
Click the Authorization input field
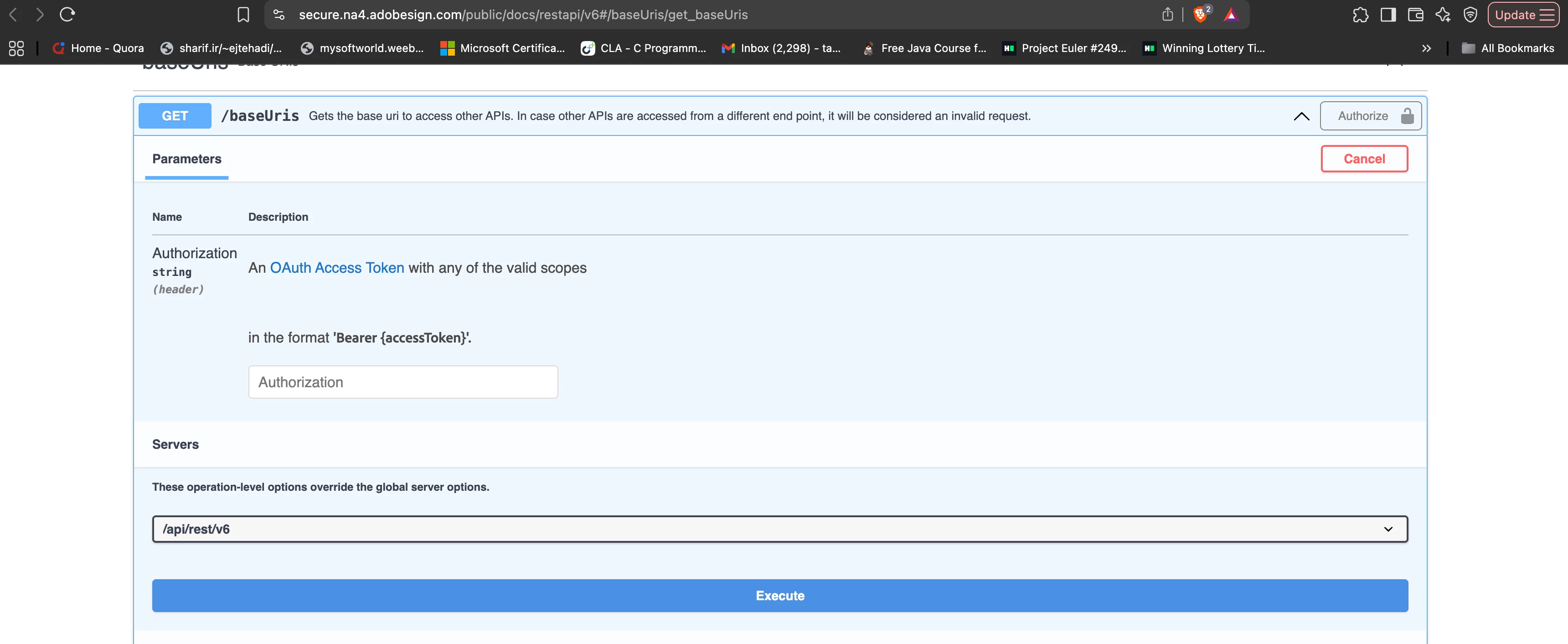point(403,382)
